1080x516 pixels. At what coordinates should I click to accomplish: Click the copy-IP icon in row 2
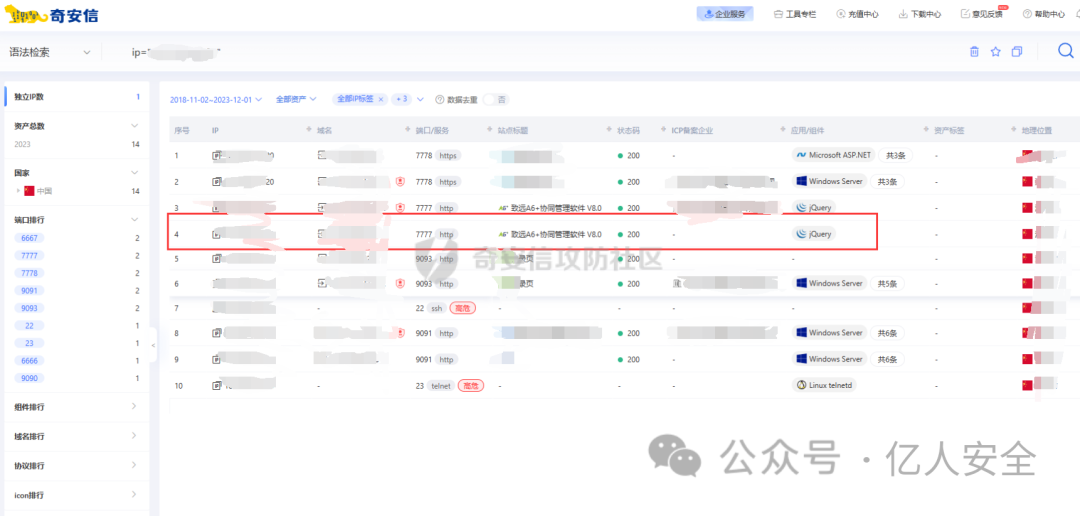(216, 182)
